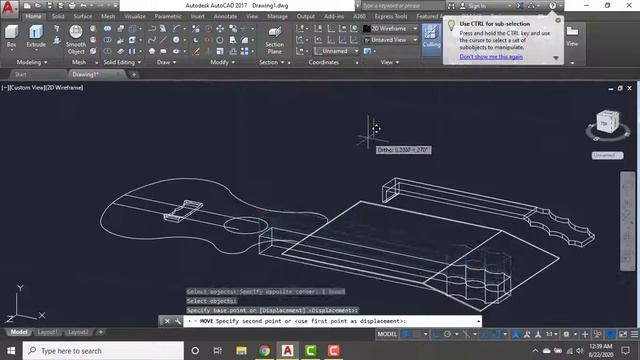Expand the Draw panel
The height and width of the screenshot is (360, 640).
click(167, 62)
